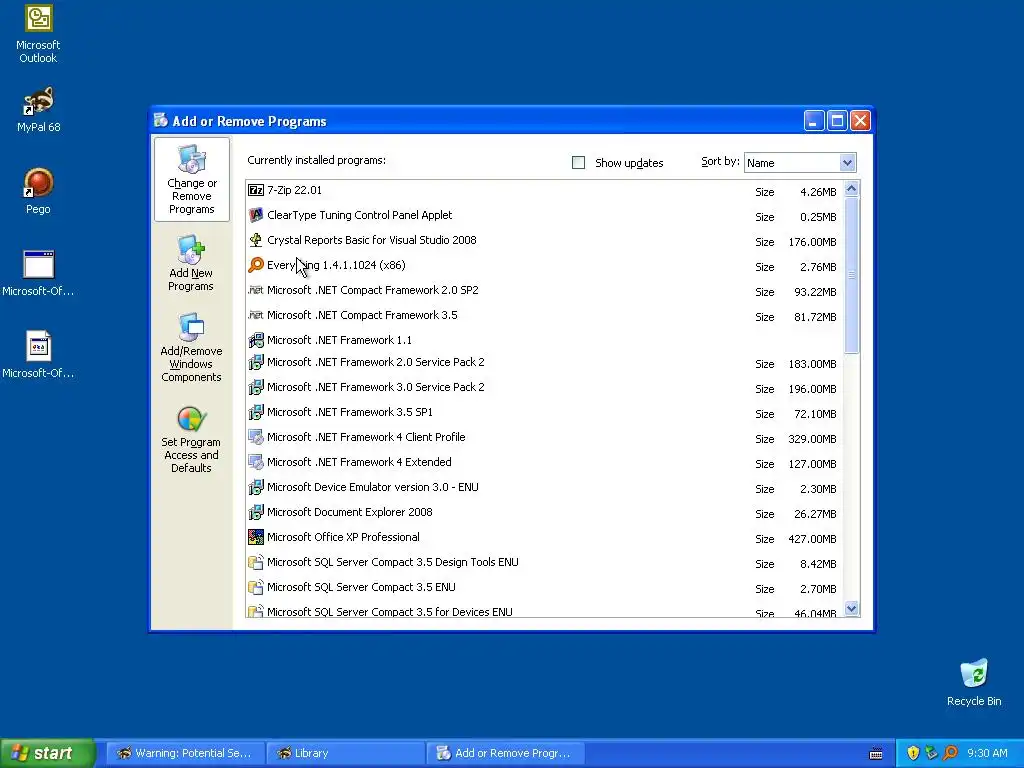Select Crystal Reports Basic for Visual Studio 2008
The image size is (1024, 768).
click(x=544, y=240)
